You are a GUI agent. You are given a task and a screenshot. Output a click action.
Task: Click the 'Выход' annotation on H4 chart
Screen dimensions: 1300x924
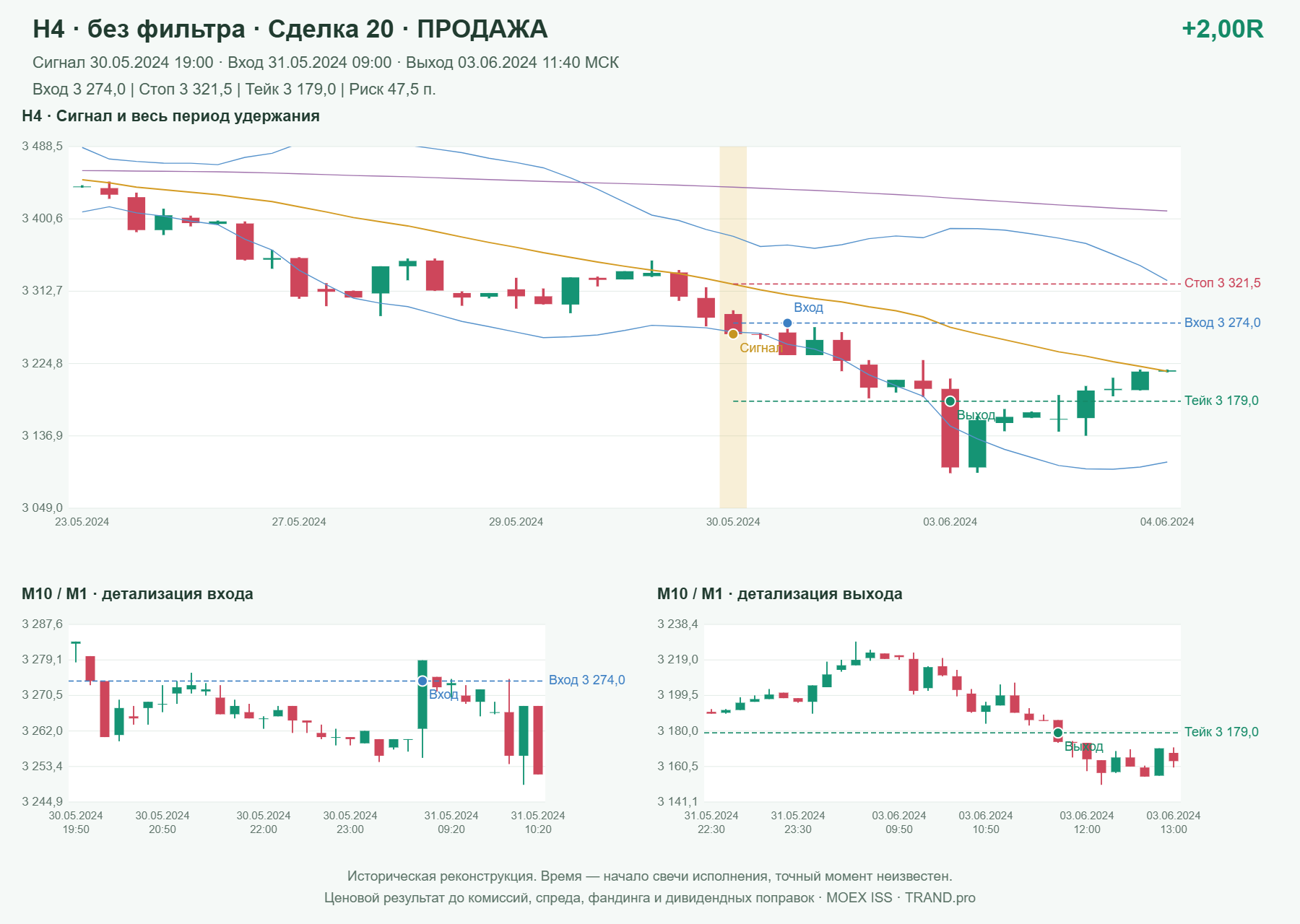coord(976,415)
